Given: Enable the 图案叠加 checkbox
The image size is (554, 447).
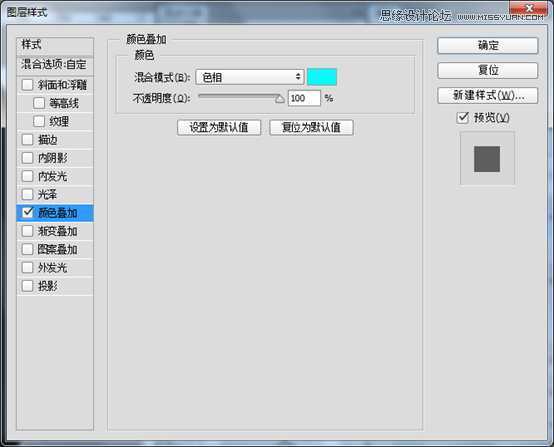Looking at the screenshot, I should tap(28, 249).
